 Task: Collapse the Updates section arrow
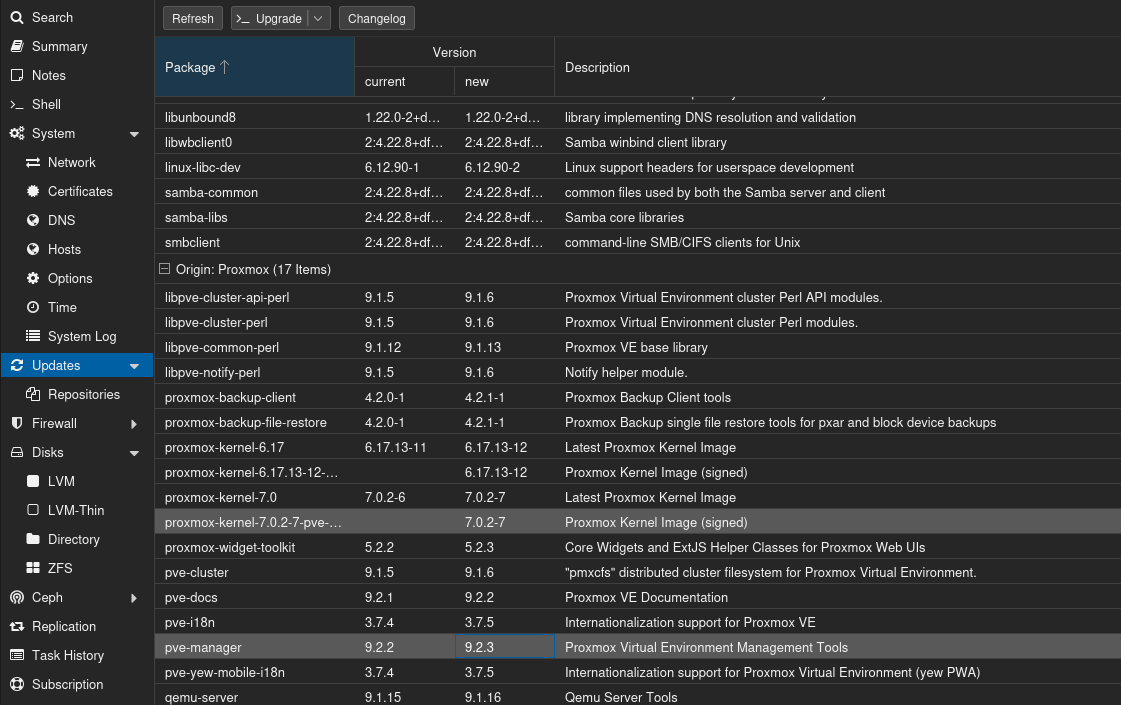coord(134,366)
